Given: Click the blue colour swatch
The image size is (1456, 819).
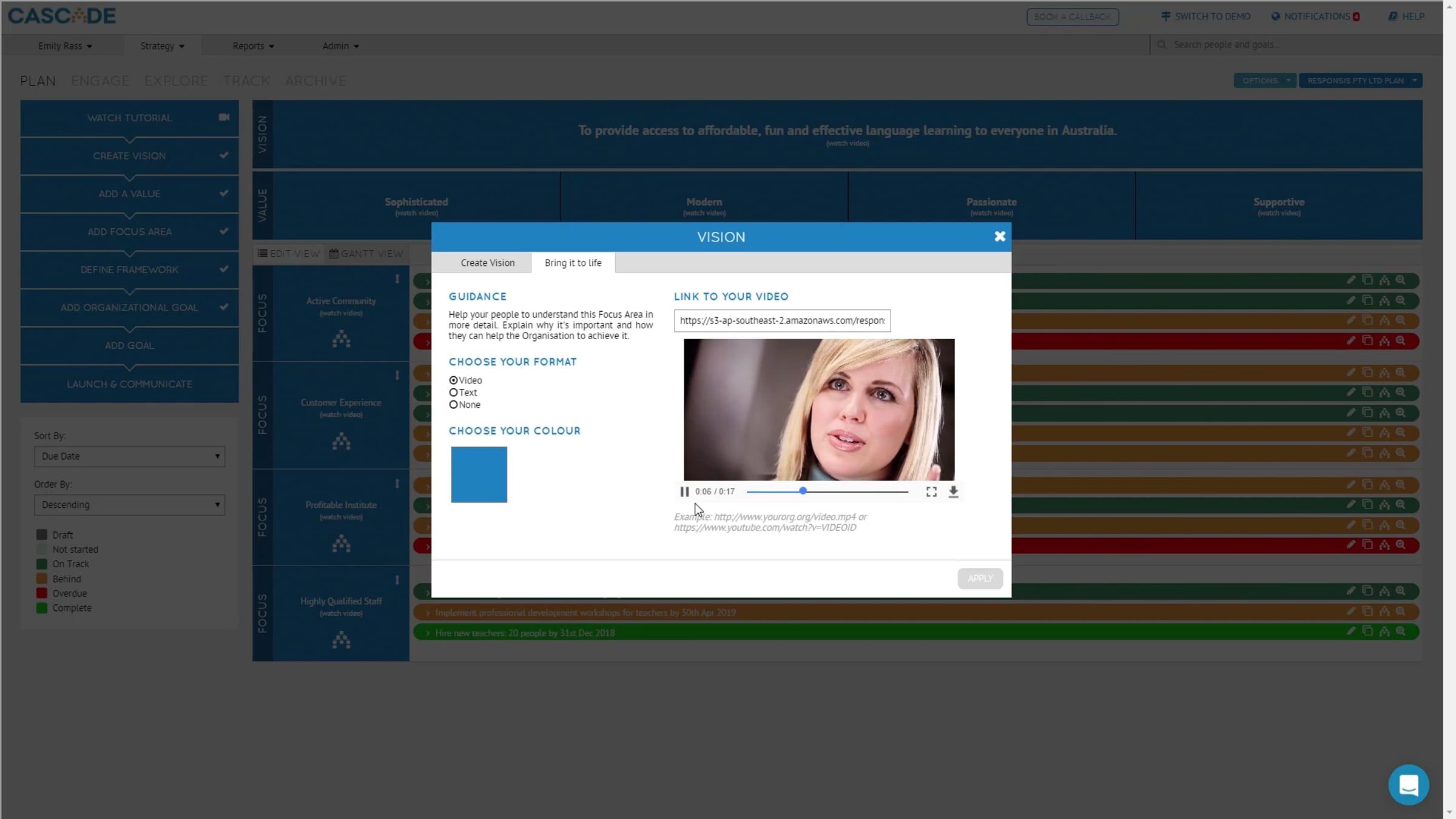Looking at the screenshot, I should coord(479,474).
